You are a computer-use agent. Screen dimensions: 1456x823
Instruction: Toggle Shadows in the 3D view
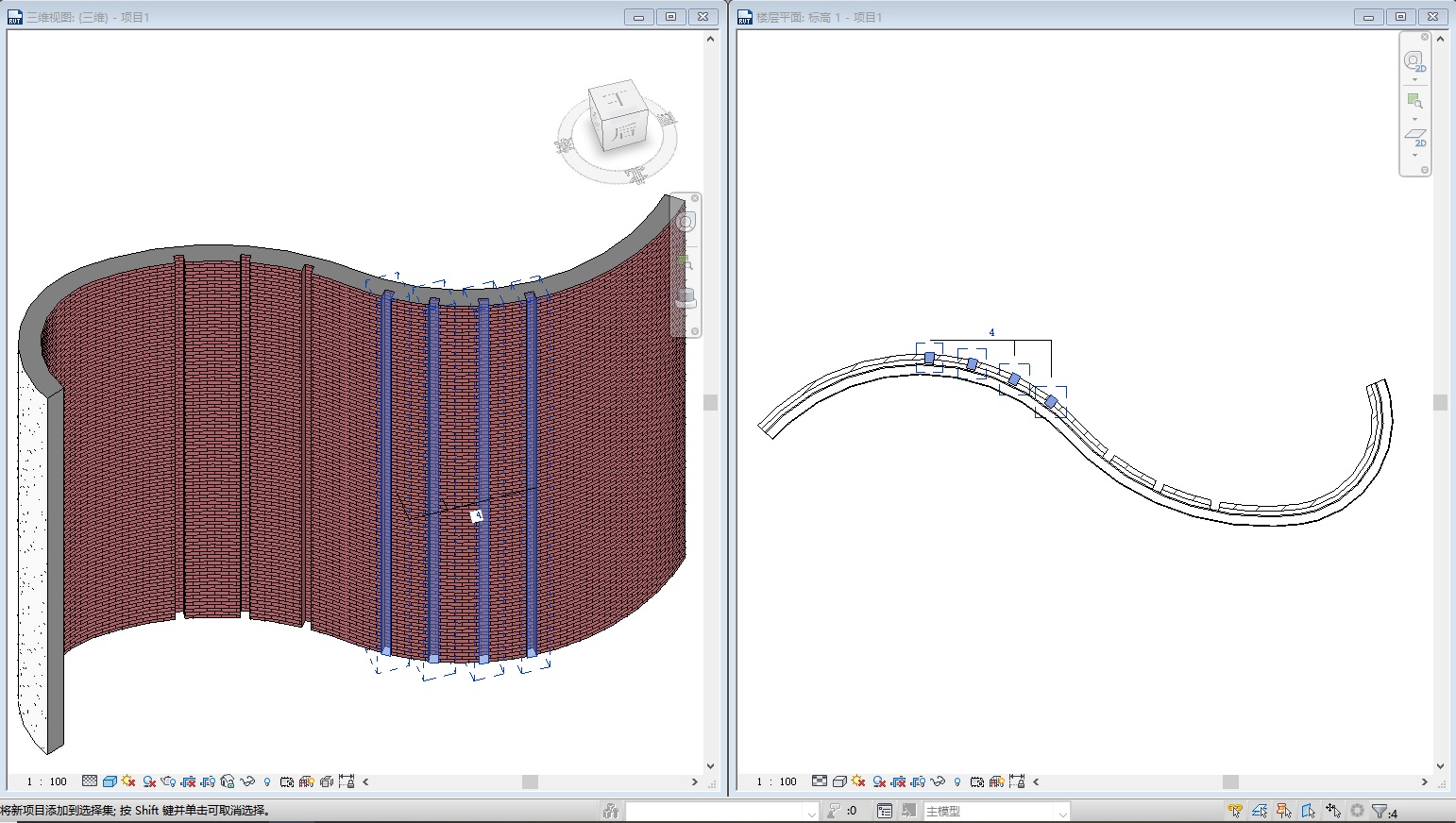pos(149,781)
